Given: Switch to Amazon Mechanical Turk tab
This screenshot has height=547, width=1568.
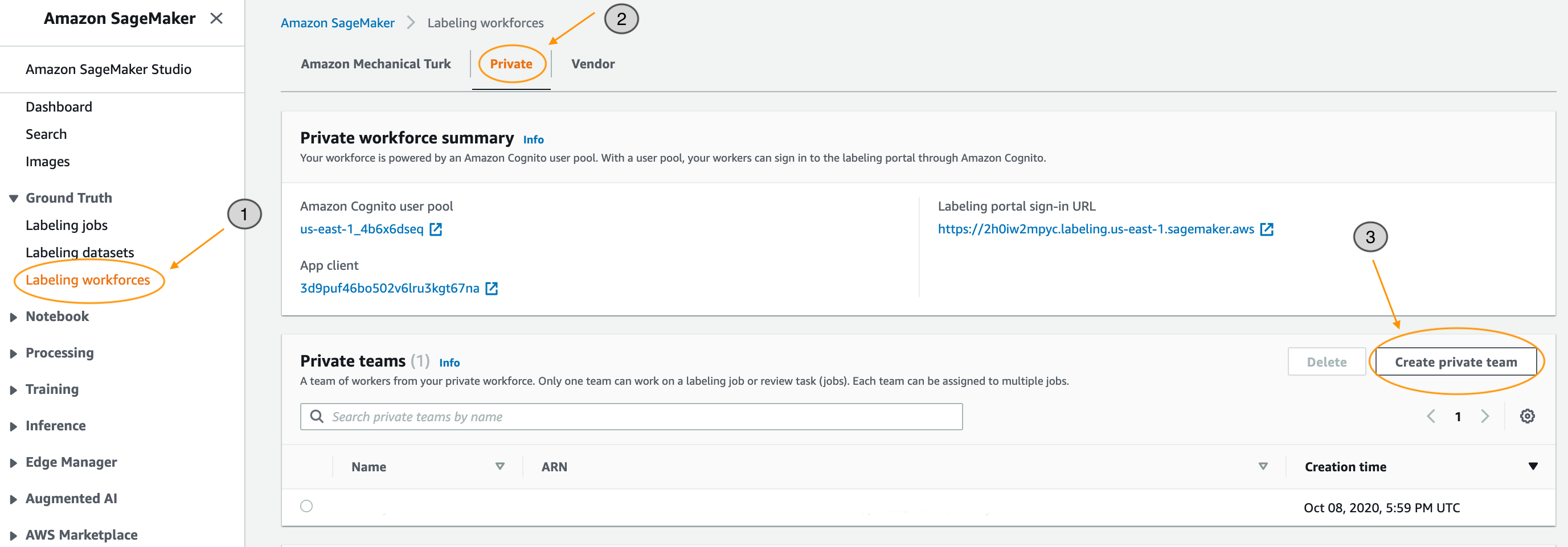Looking at the screenshot, I should (375, 64).
